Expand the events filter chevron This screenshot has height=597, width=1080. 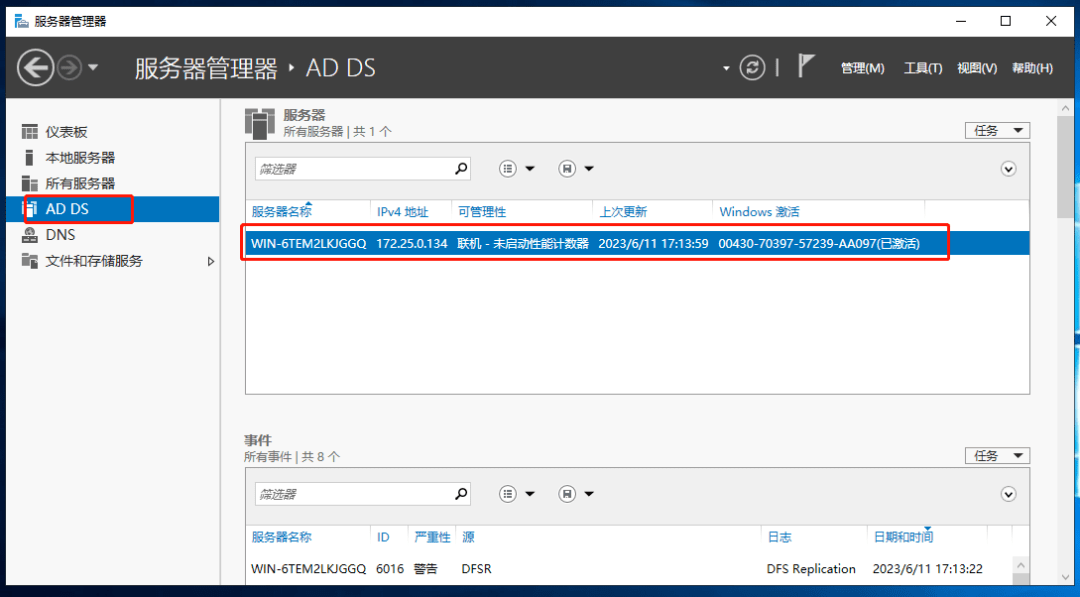point(1008,494)
